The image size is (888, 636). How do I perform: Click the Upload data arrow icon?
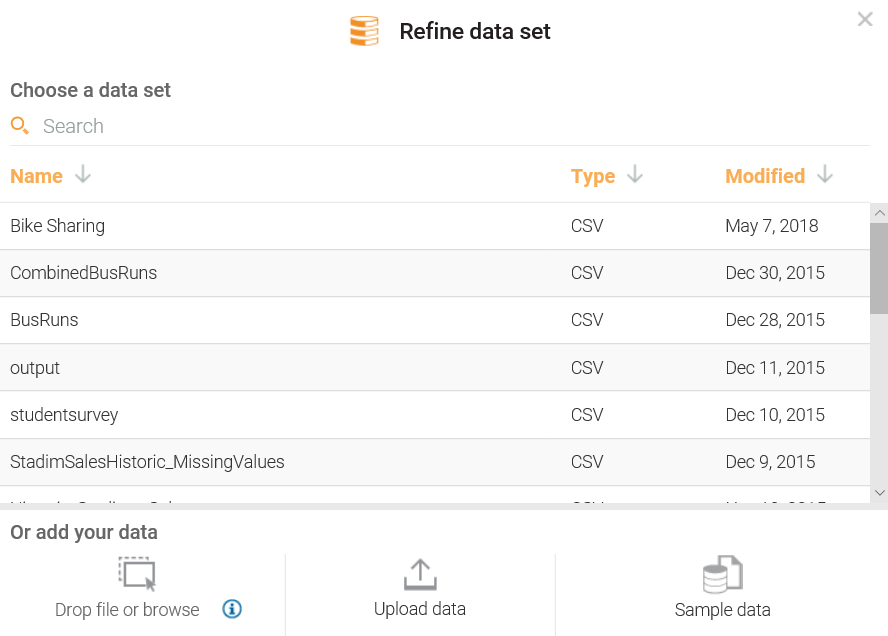coord(420,574)
